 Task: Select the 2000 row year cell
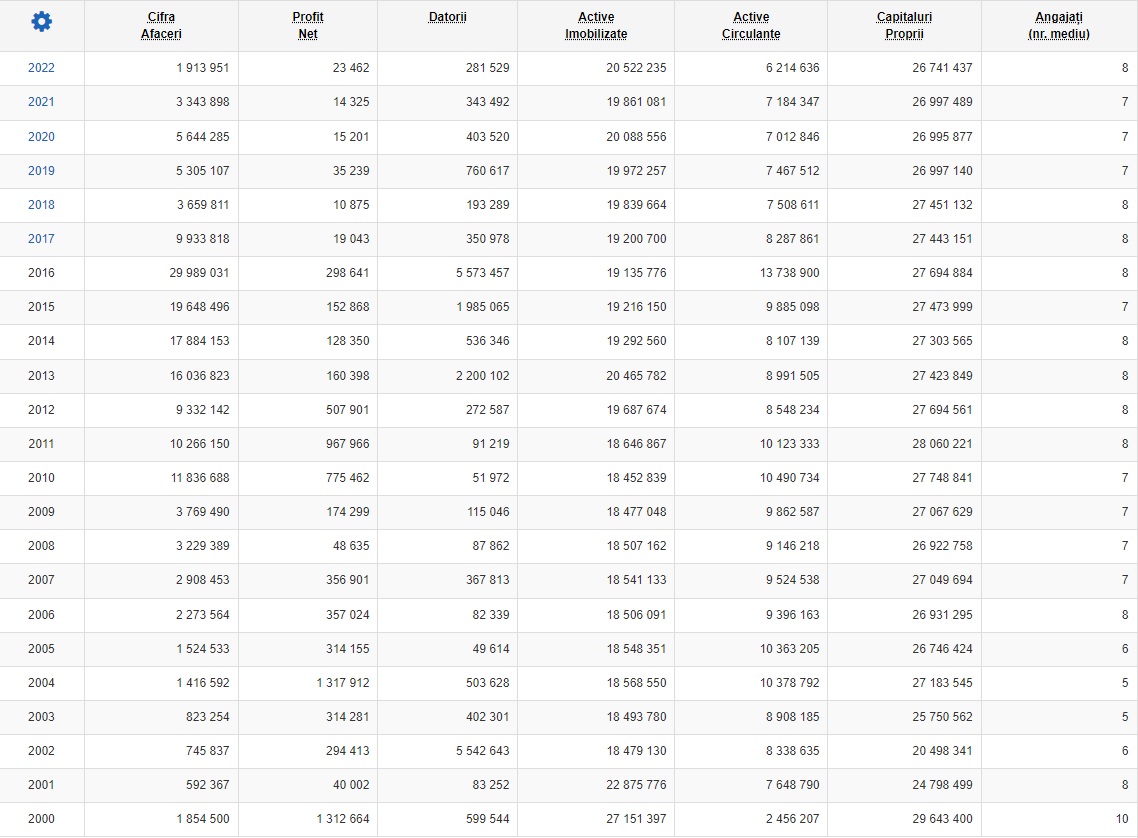pyautogui.click(x=41, y=819)
